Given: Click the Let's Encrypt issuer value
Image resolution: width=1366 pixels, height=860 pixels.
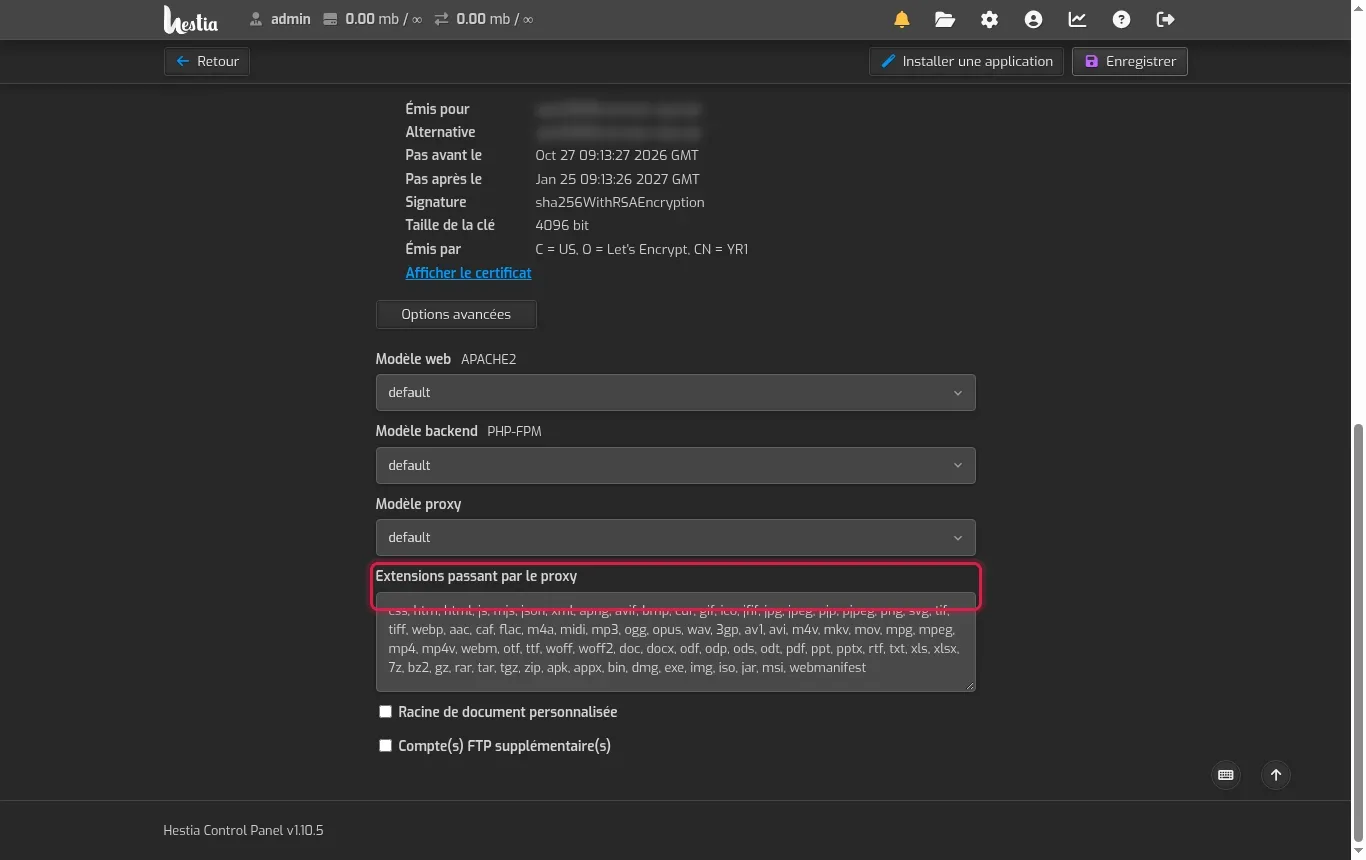Looking at the screenshot, I should (641, 249).
